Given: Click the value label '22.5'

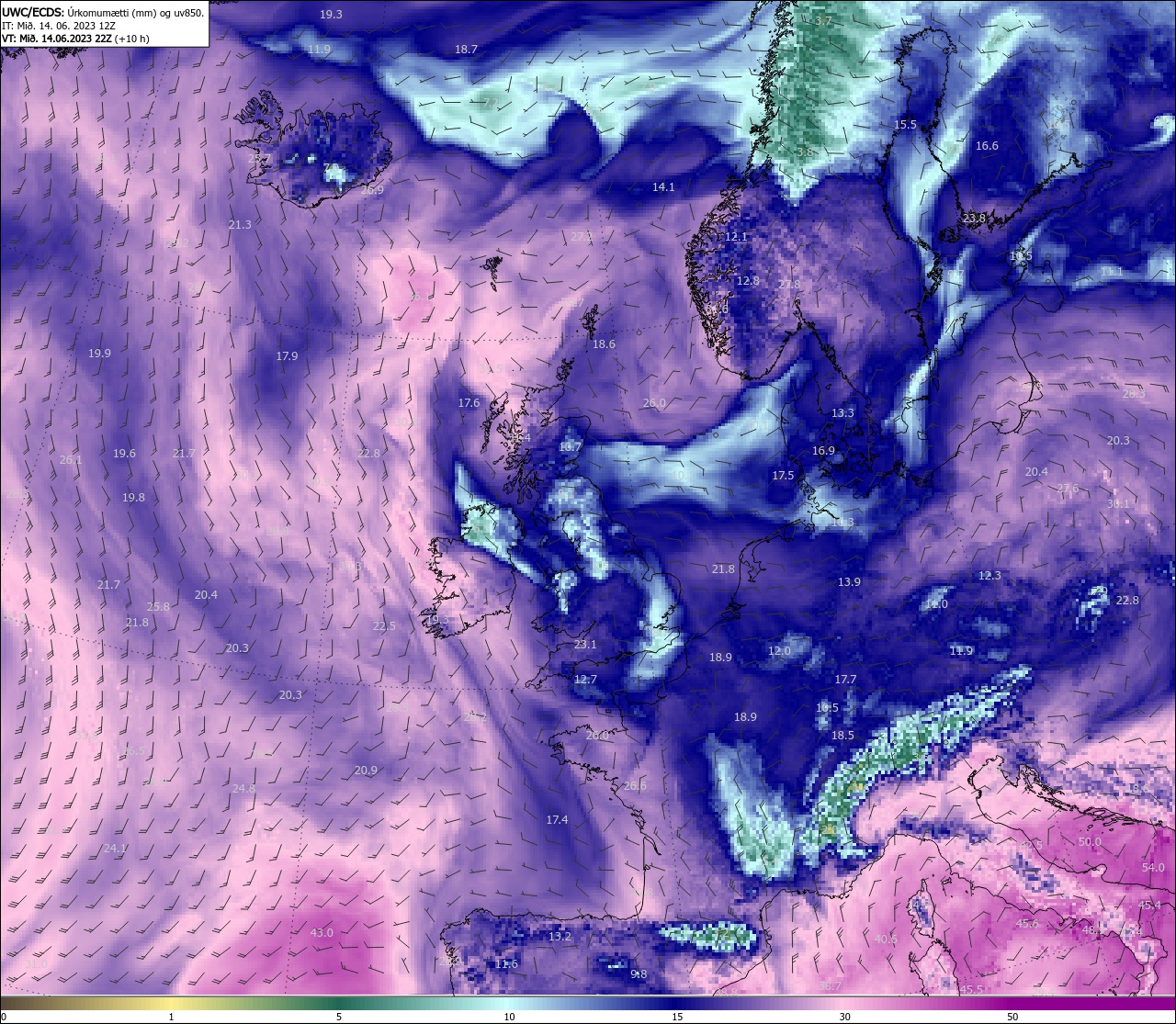Looking at the screenshot, I should pyautogui.click(x=384, y=626).
